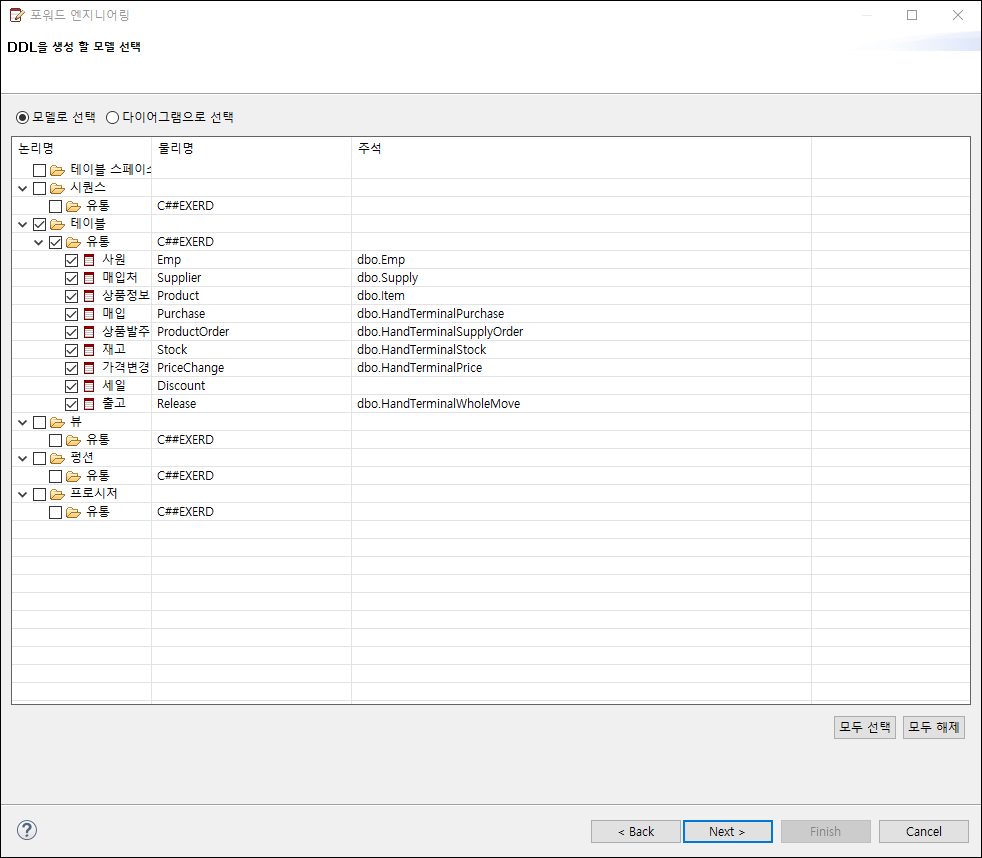
Task: Uncheck the 재고 (Stock) table checkbox
Action: (71, 350)
